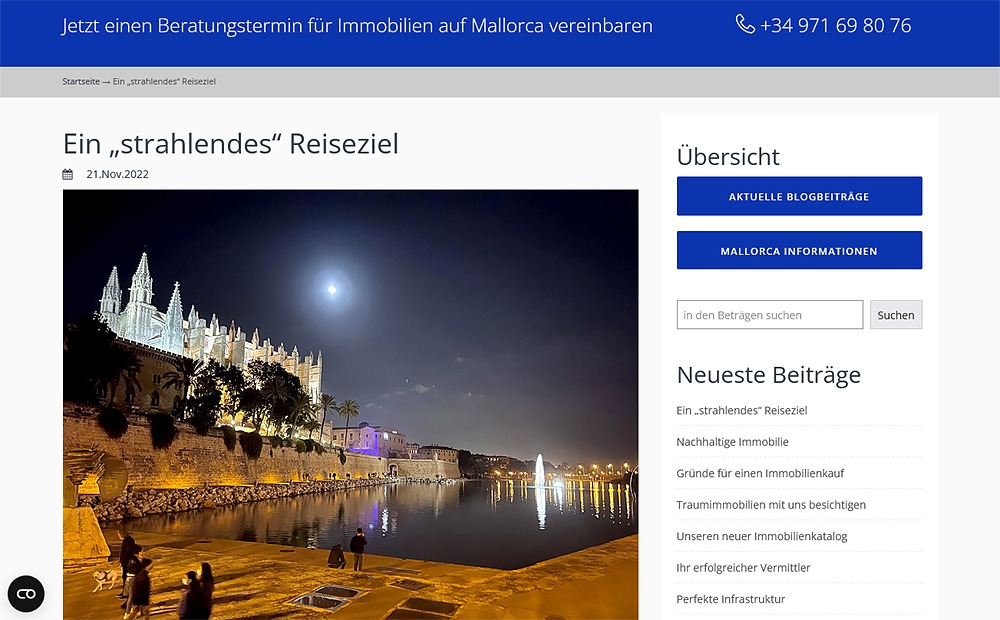Click the Beratungstermin vereinbaren header link

(x=357, y=26)
